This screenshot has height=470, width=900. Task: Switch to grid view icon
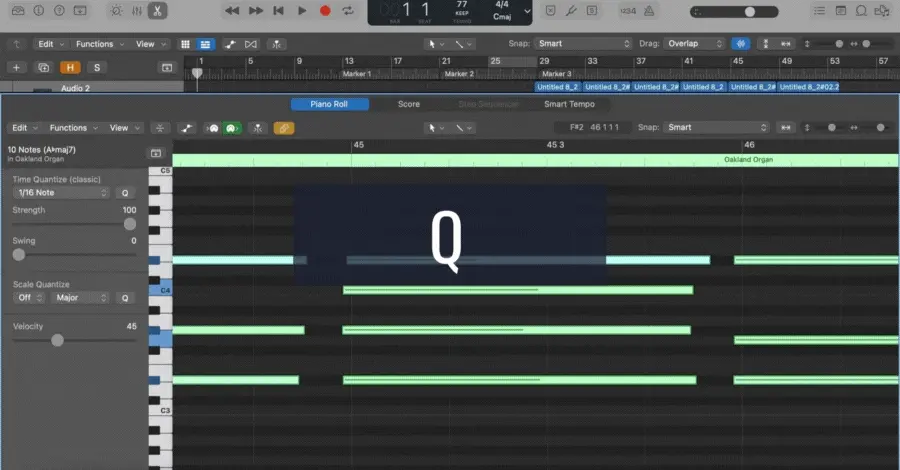[185, 44]
